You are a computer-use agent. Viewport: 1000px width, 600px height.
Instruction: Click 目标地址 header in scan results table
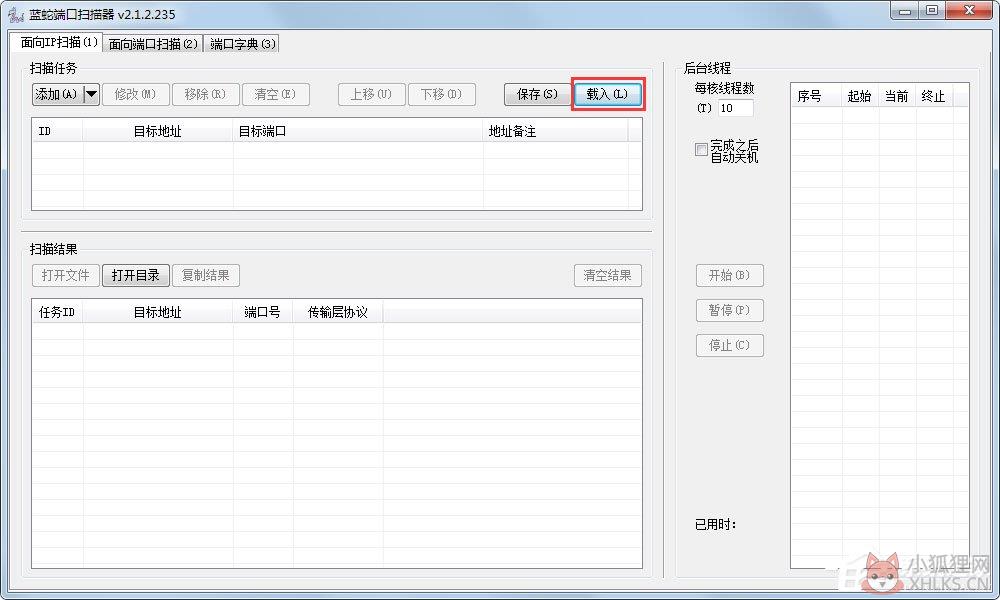(158, 312)
